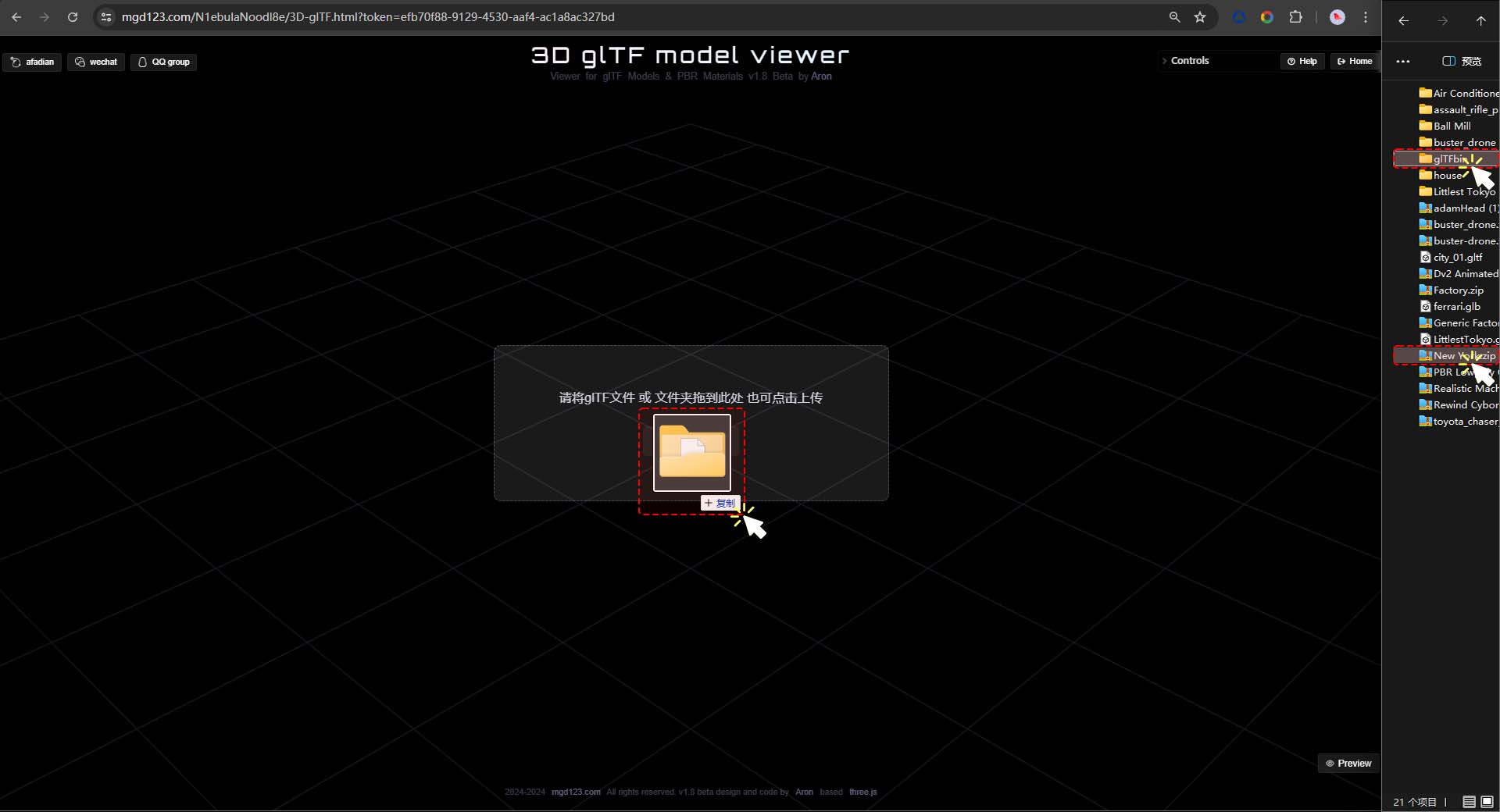Go up one folder in file explorer
The height and width of the screenshot is (812, 1500).
[1480, 21]
